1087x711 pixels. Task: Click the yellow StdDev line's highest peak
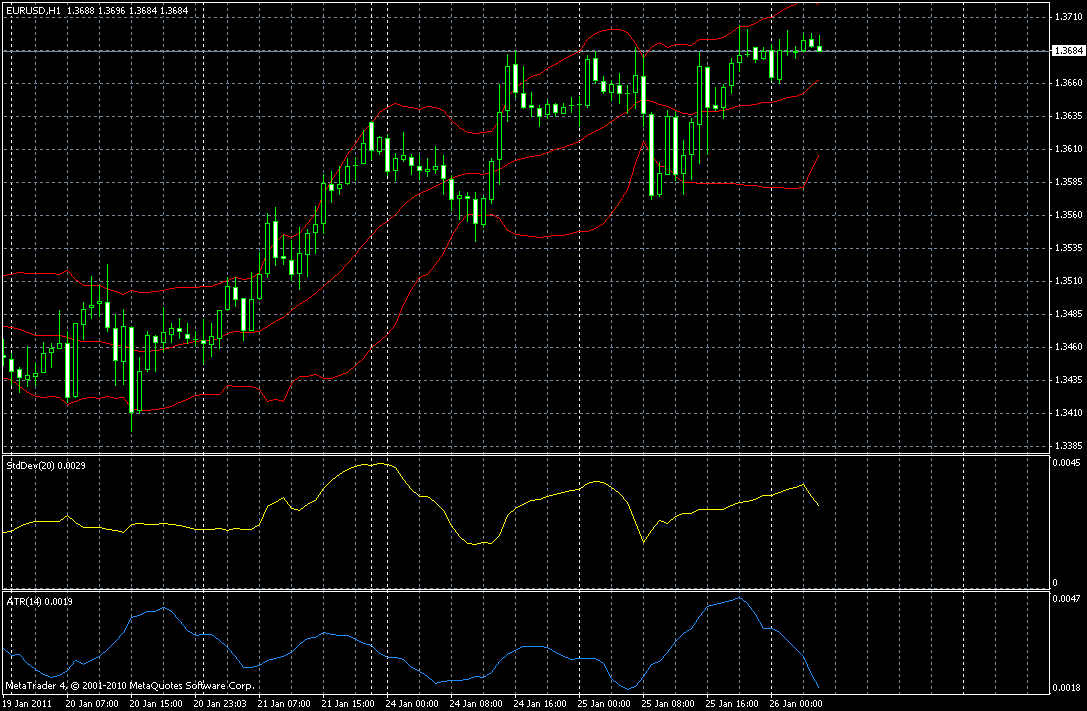pos(381,464)
